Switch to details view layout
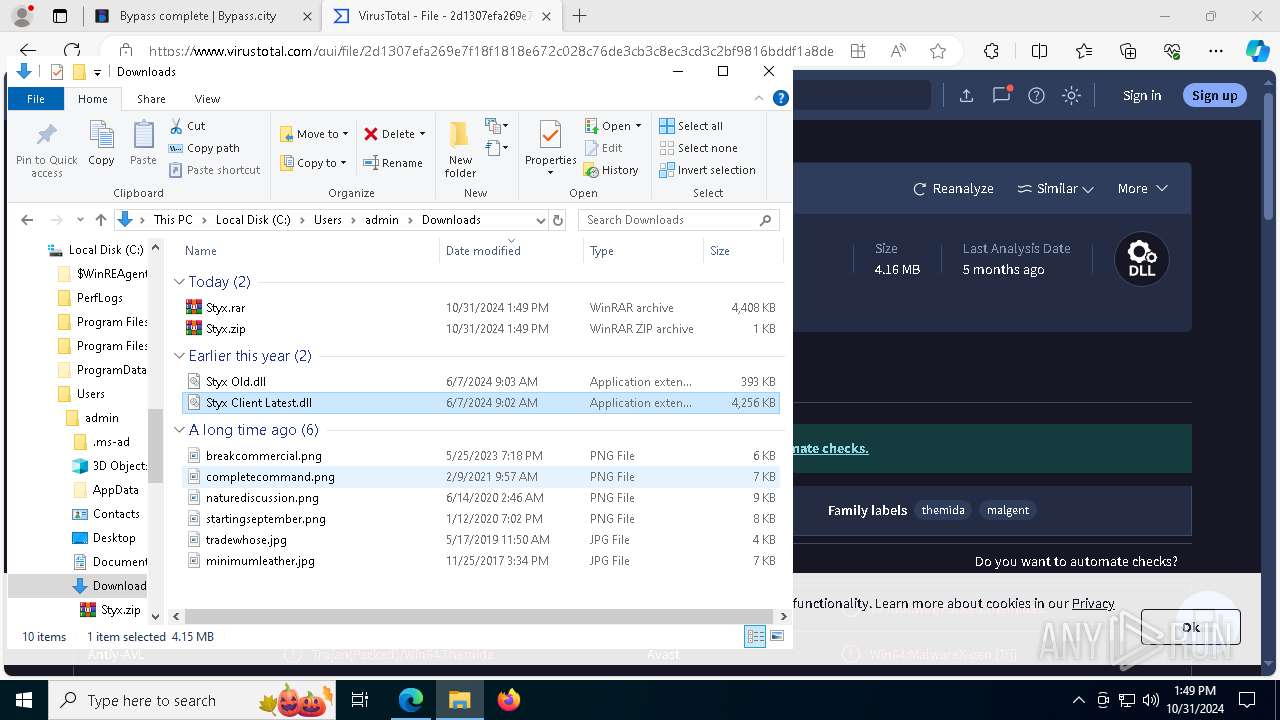1280x720 pixels. [x=755, y=637]
